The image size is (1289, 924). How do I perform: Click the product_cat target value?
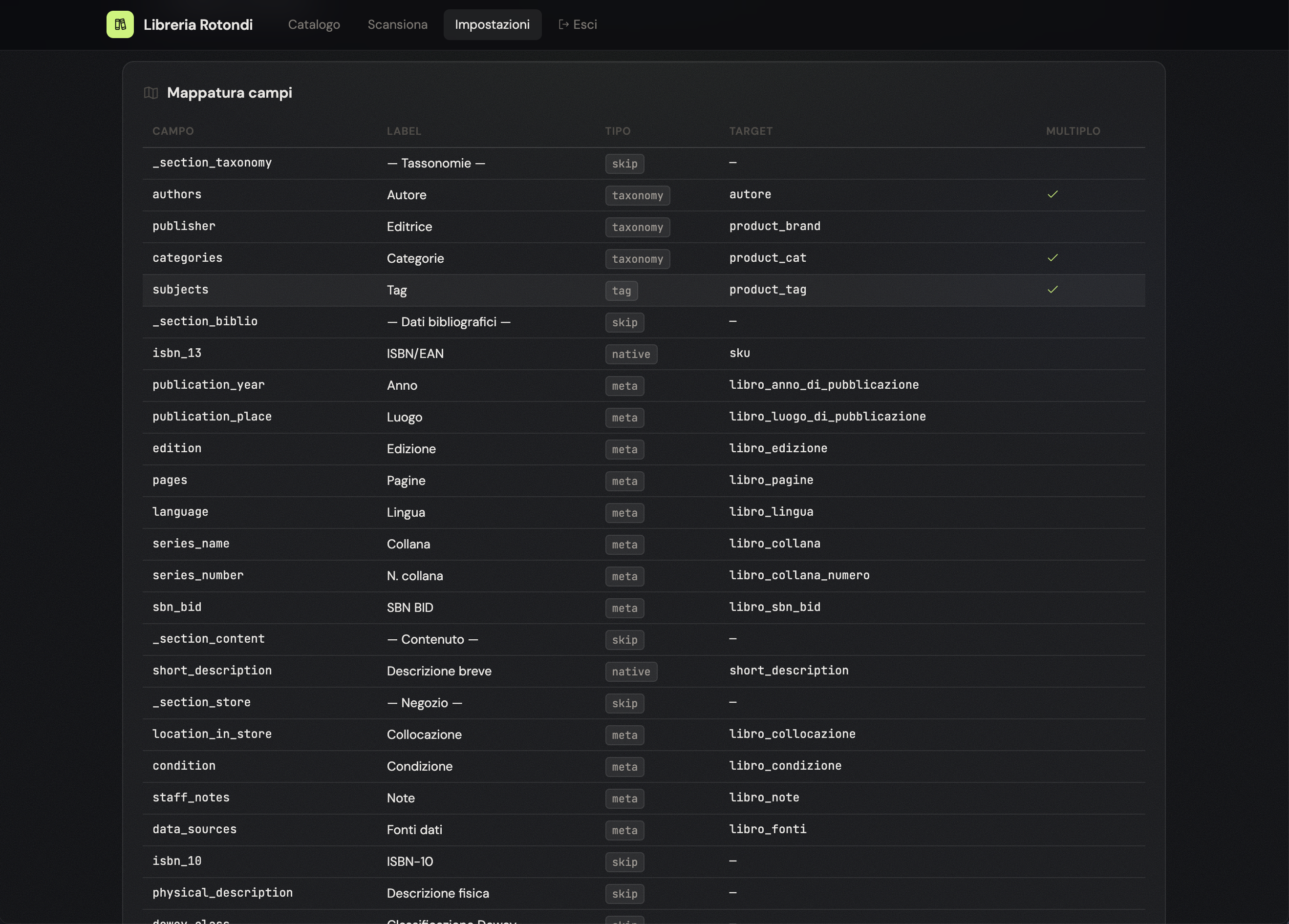(x=767, y=258)
